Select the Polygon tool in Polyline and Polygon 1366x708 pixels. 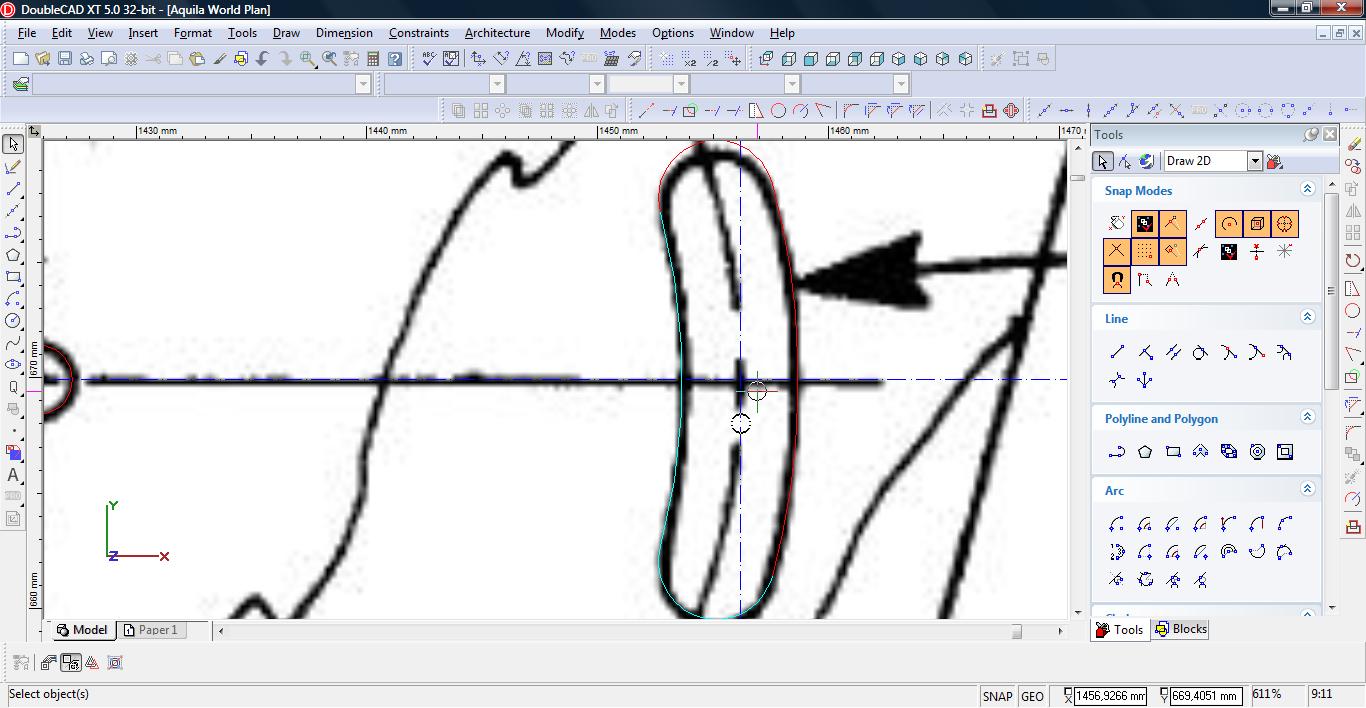pyautogui.click(x=1145, y=452)
